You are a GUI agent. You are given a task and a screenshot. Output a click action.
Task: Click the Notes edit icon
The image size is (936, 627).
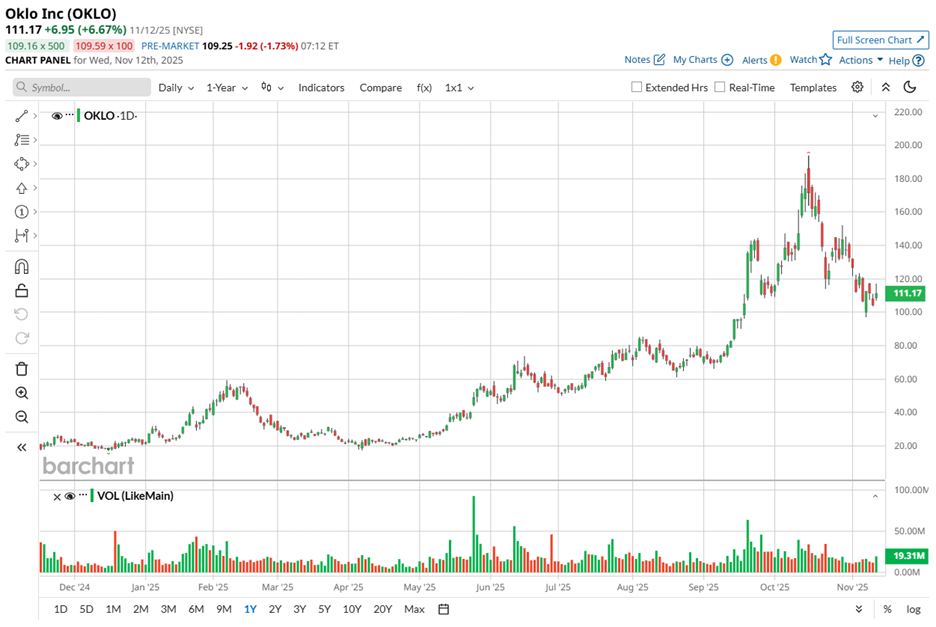[659, 60]
